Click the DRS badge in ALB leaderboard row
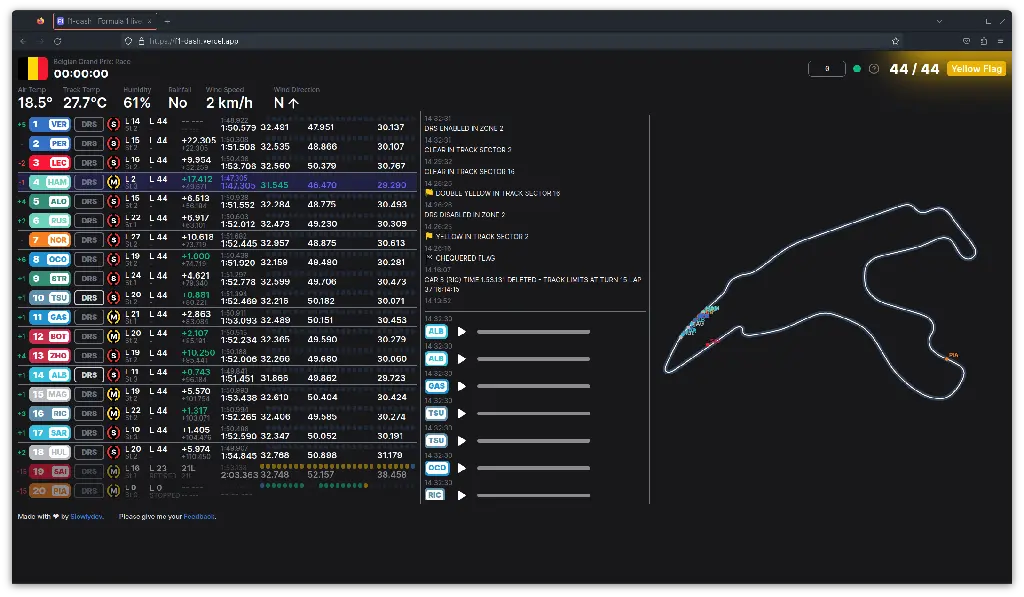The width and height of the screenshot is (1024, 597). [x=89, y=375]
